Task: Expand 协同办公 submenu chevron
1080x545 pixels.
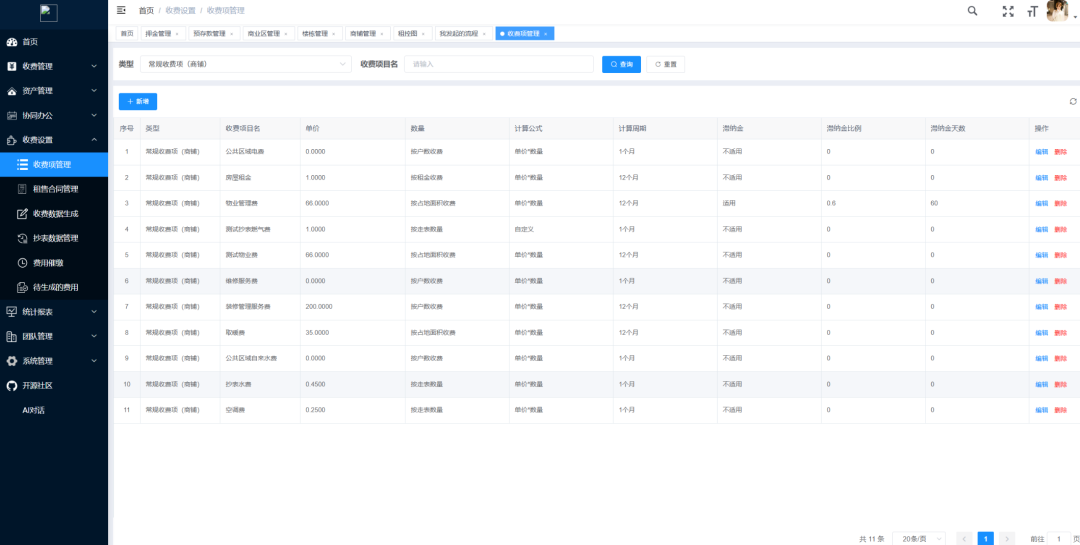Action: (x=94, y=115)
